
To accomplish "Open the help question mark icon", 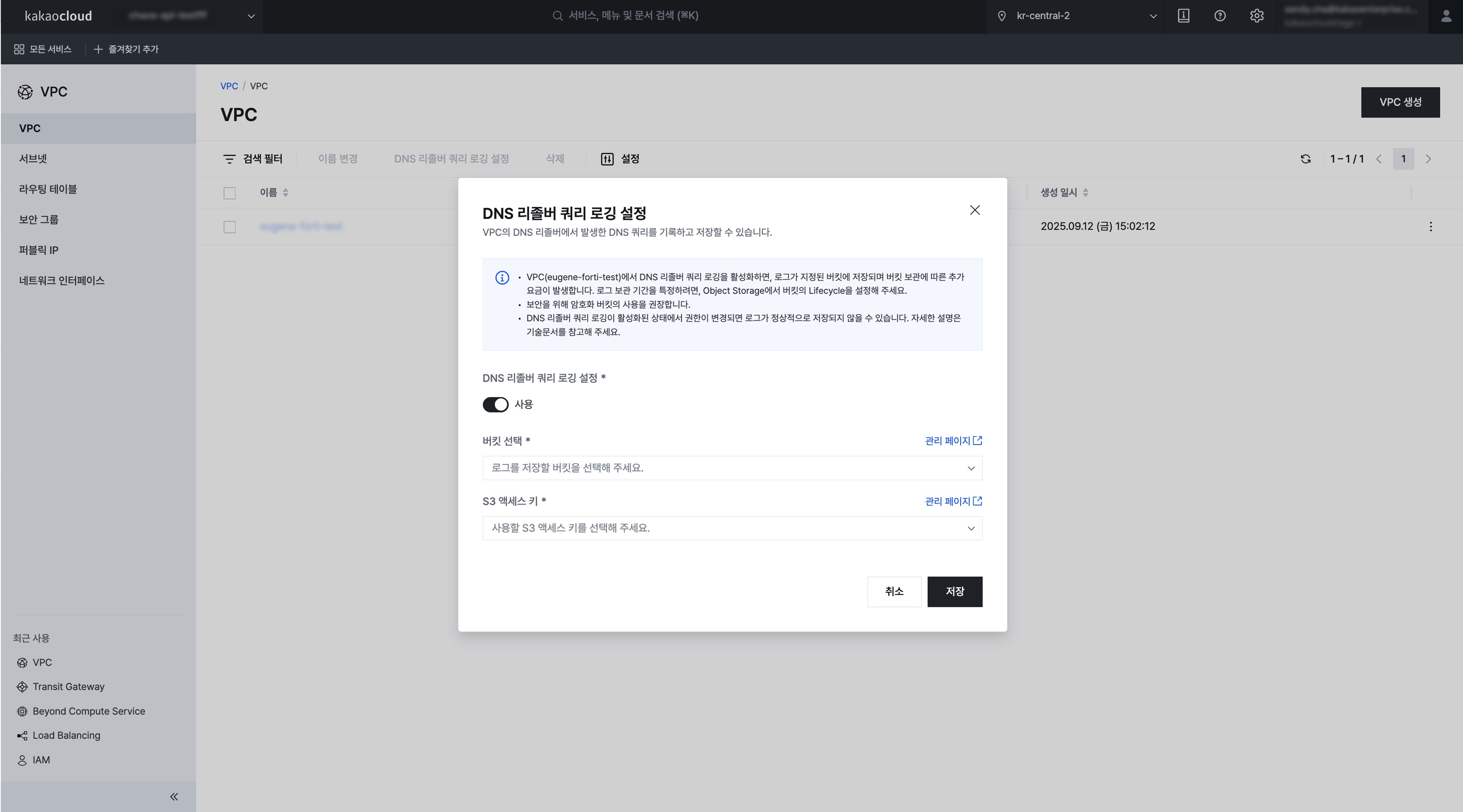I will click(x=1220, y=15).
